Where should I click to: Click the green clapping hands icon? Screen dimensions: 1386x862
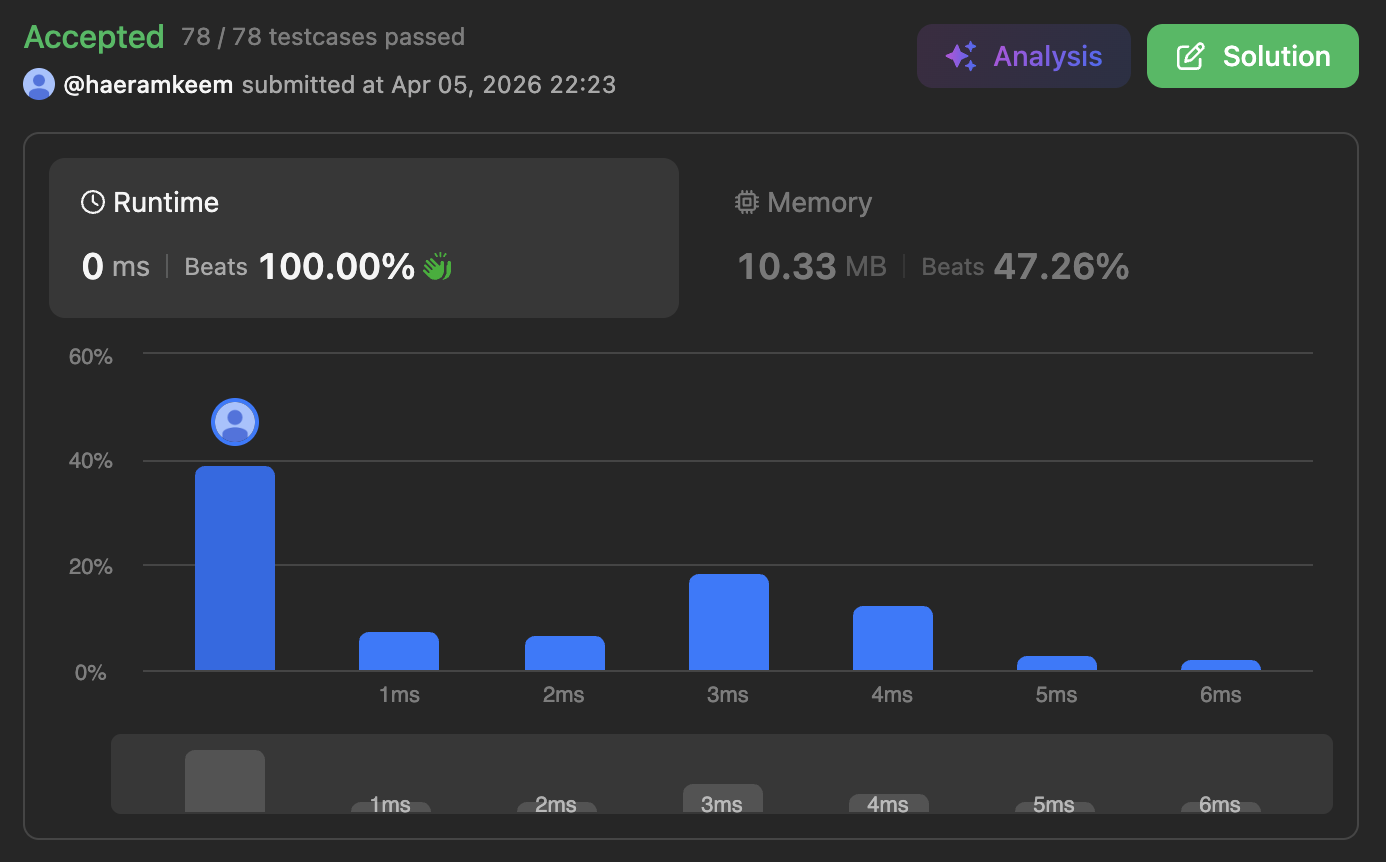coord(437,267)
